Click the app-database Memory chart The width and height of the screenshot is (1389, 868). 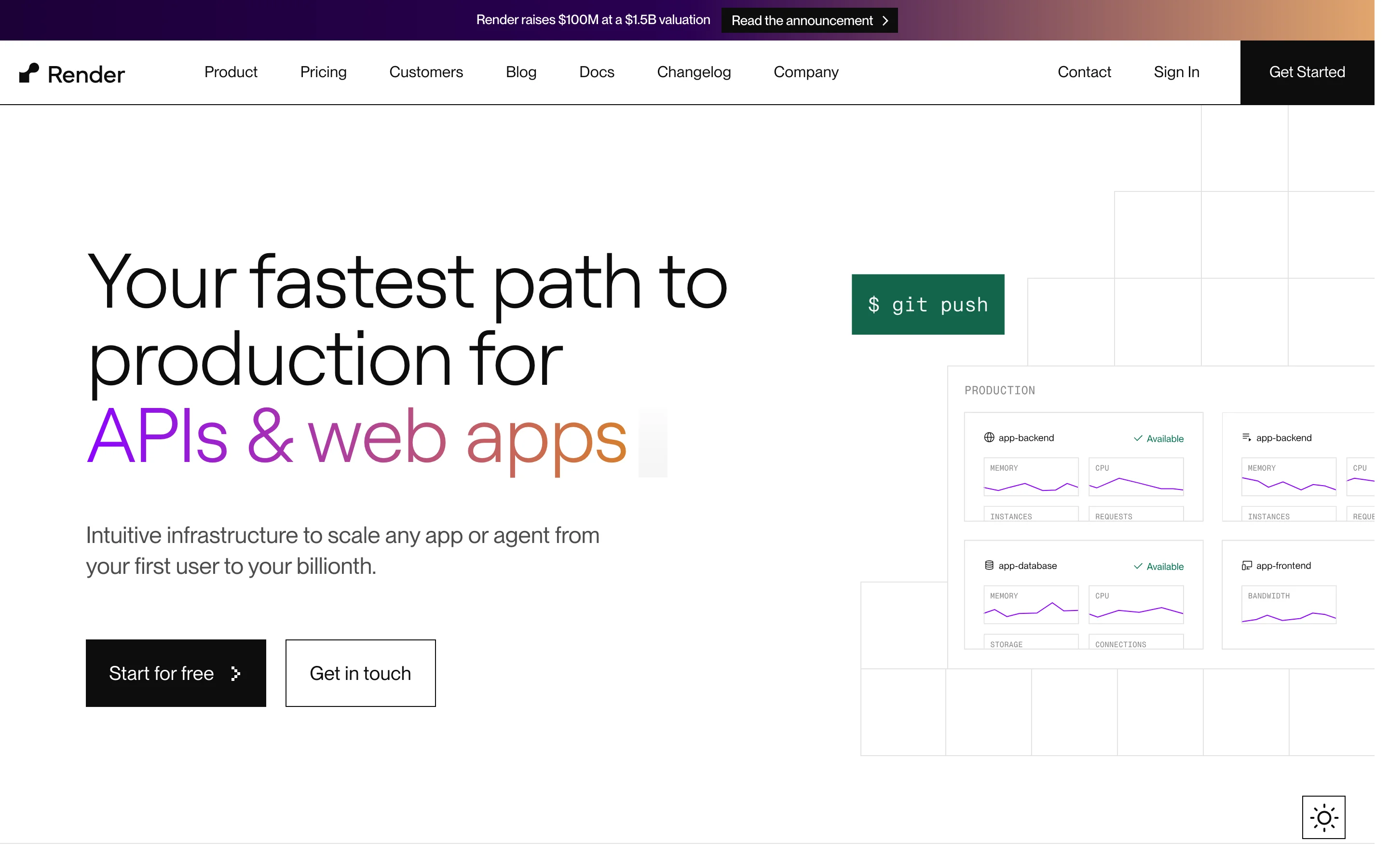pyautogui.click(x=1031, y=605)
